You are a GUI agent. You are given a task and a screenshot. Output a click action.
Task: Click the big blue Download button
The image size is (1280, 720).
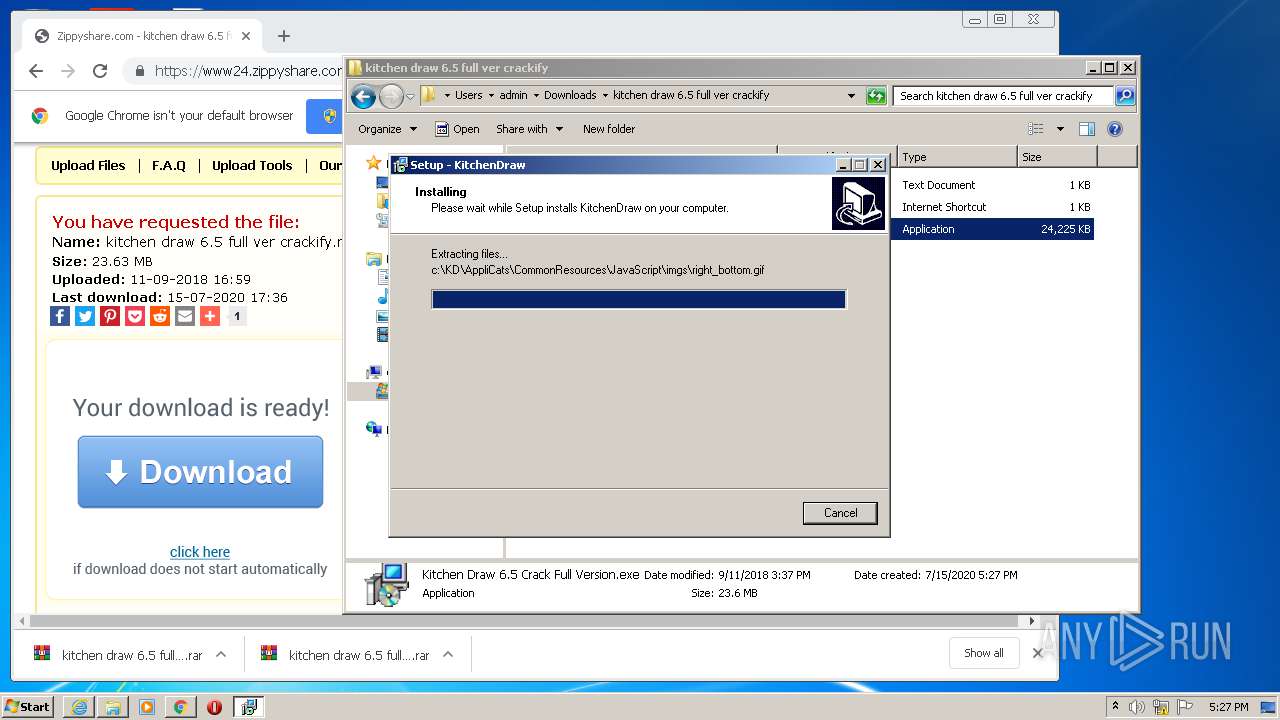[200, 472]
